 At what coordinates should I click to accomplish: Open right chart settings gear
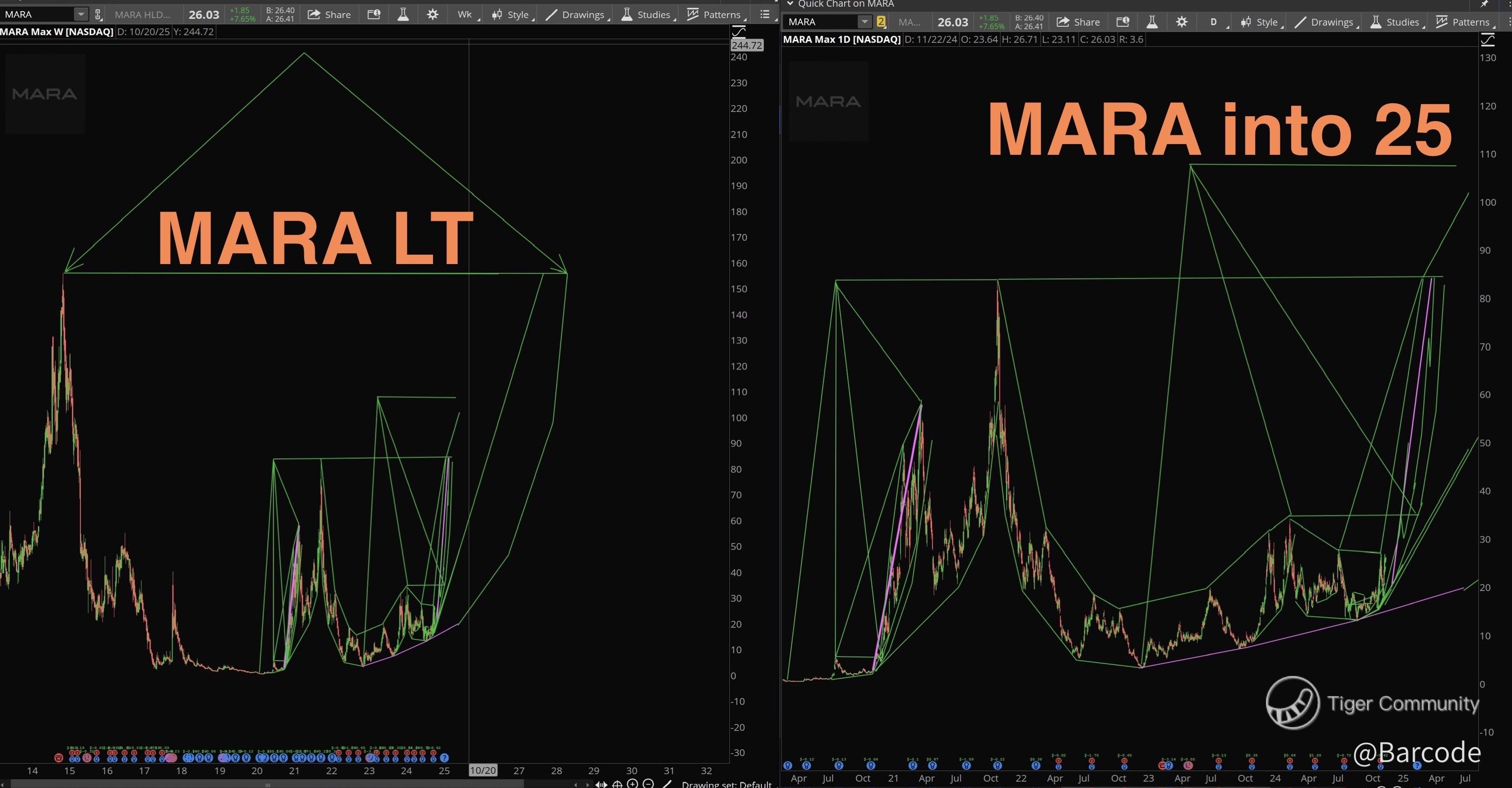click(x=1181, y=22)
